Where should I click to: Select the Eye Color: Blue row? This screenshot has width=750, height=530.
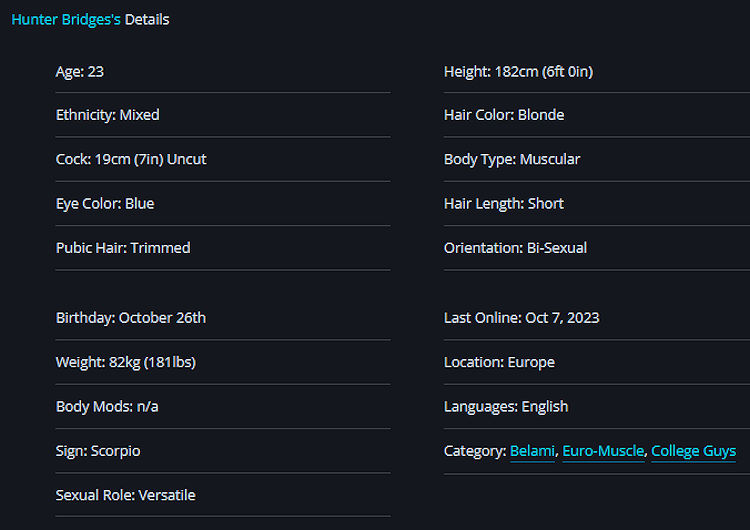pos(223,203)
